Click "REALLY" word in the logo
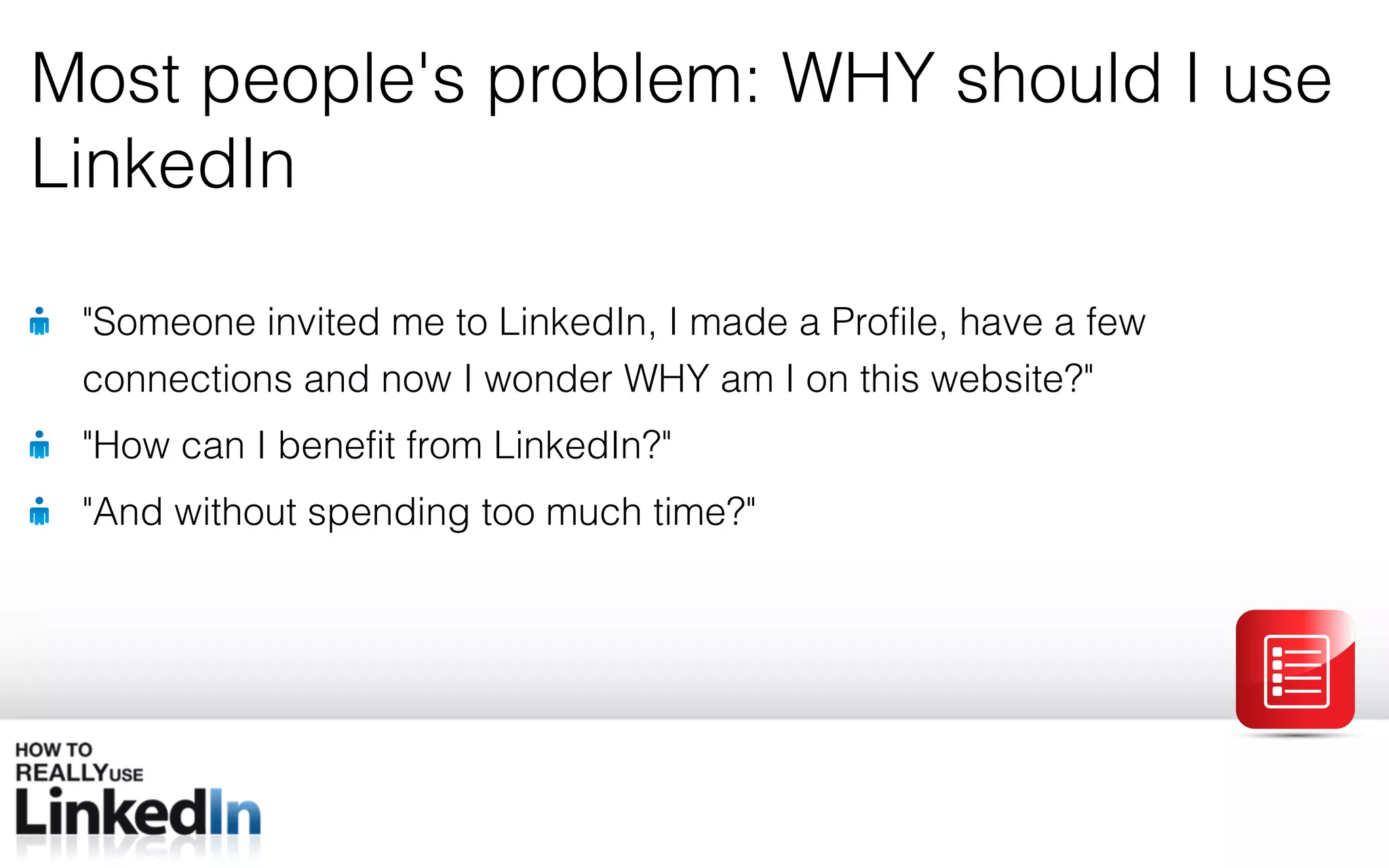This screenshot has width=1389, height=868. pos(61,772)
